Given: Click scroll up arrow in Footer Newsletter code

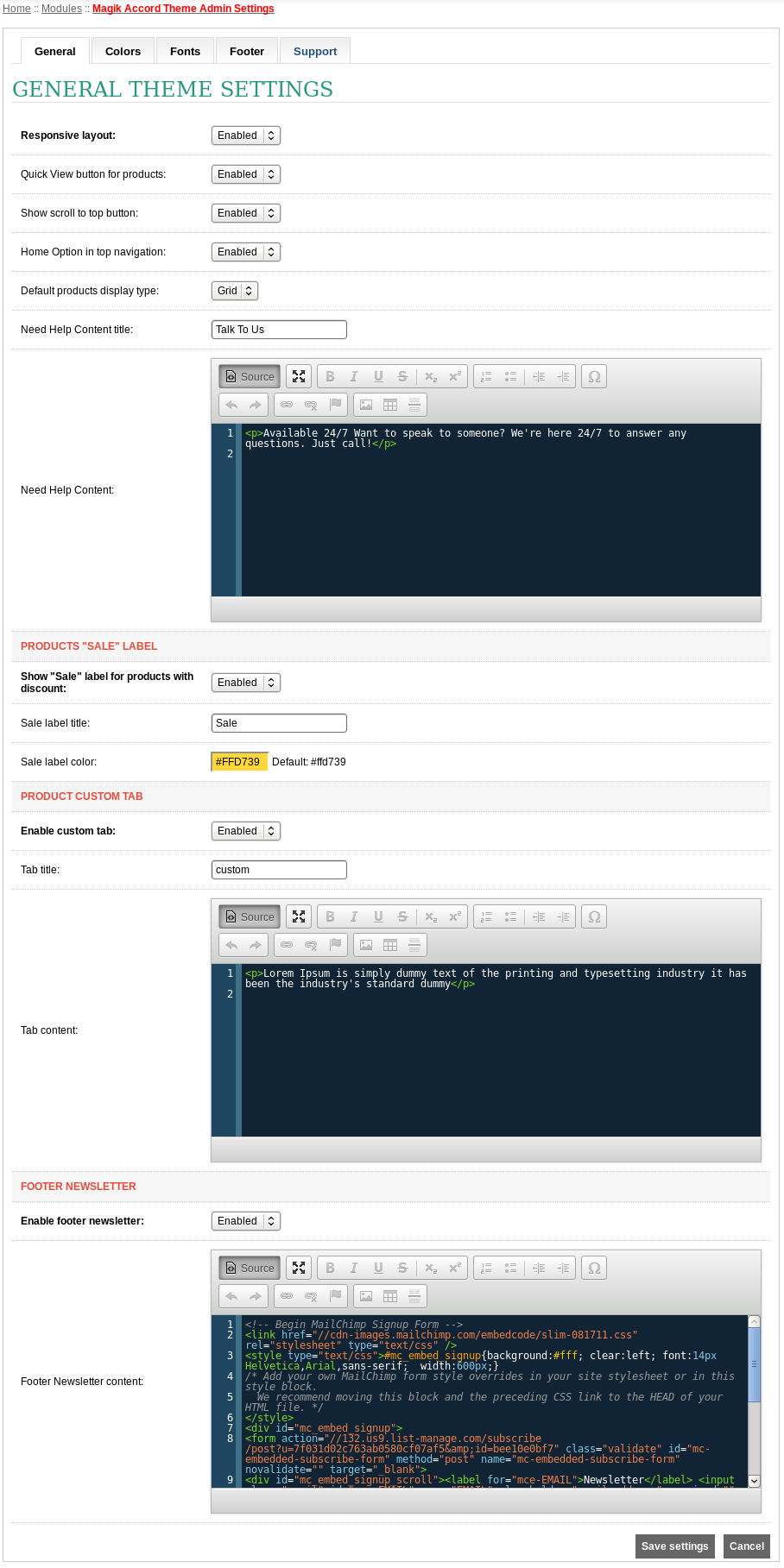Looking at the screenshot, I should tap(754, 1321).
